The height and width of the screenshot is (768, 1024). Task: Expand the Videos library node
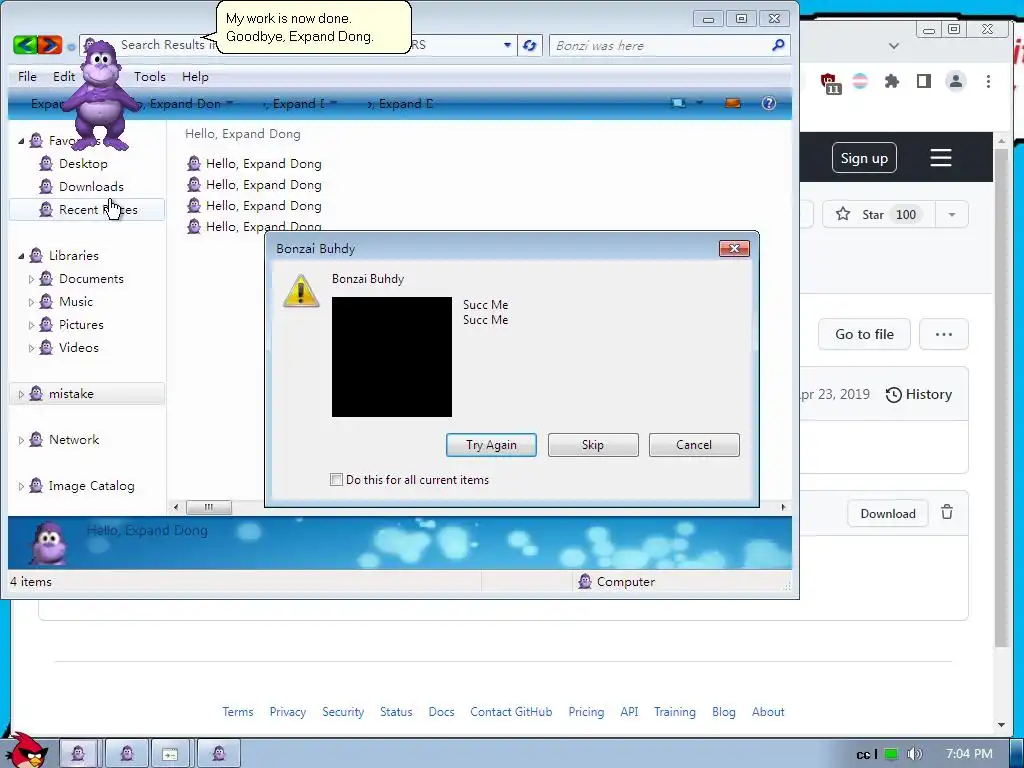tap(31, 347)
